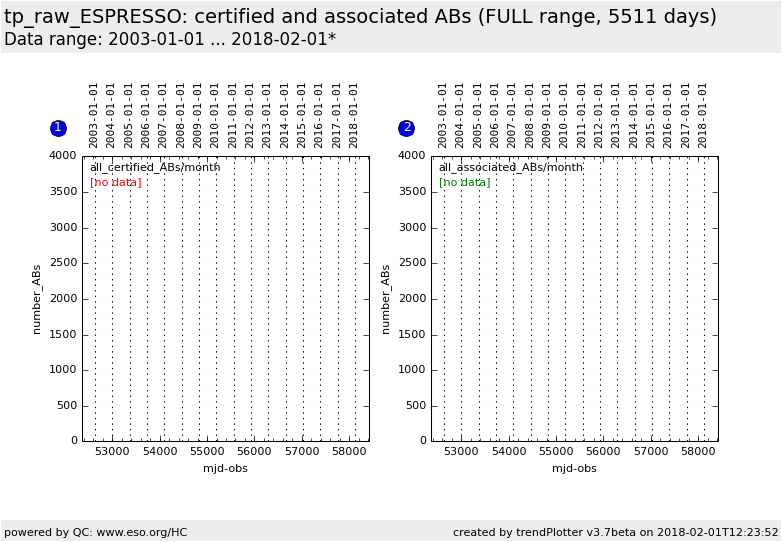
Task: Click the Data range 2003-01-01 to 2018-02-01 line
Action: coord(170,39)
